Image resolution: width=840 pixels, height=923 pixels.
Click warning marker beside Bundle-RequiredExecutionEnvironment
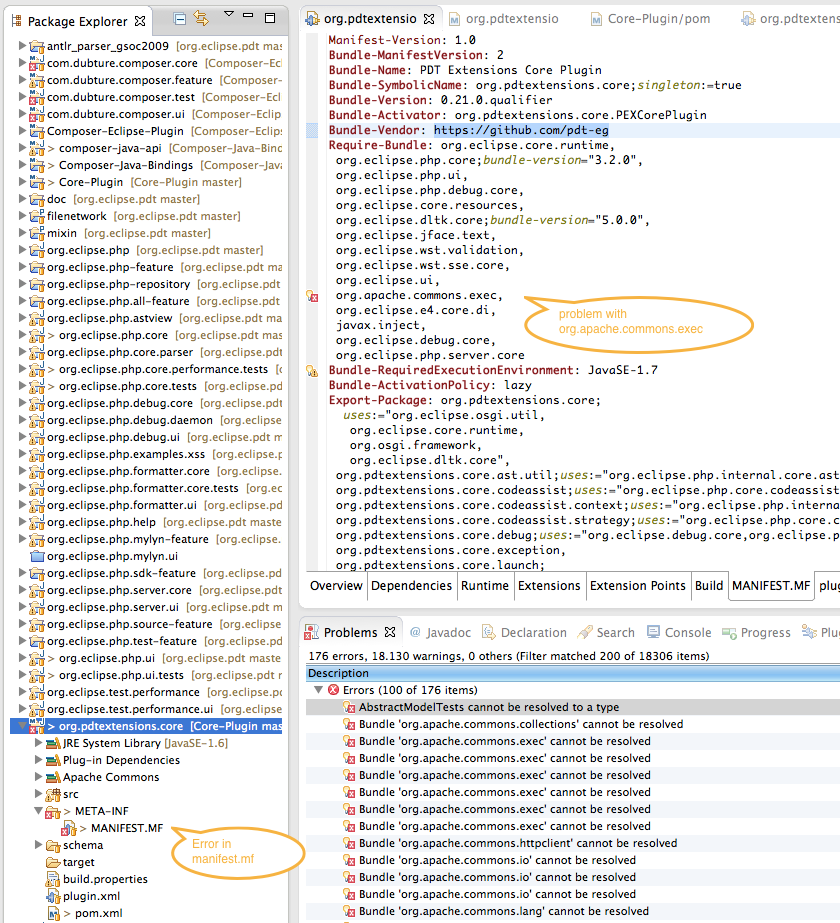(312, 370)
